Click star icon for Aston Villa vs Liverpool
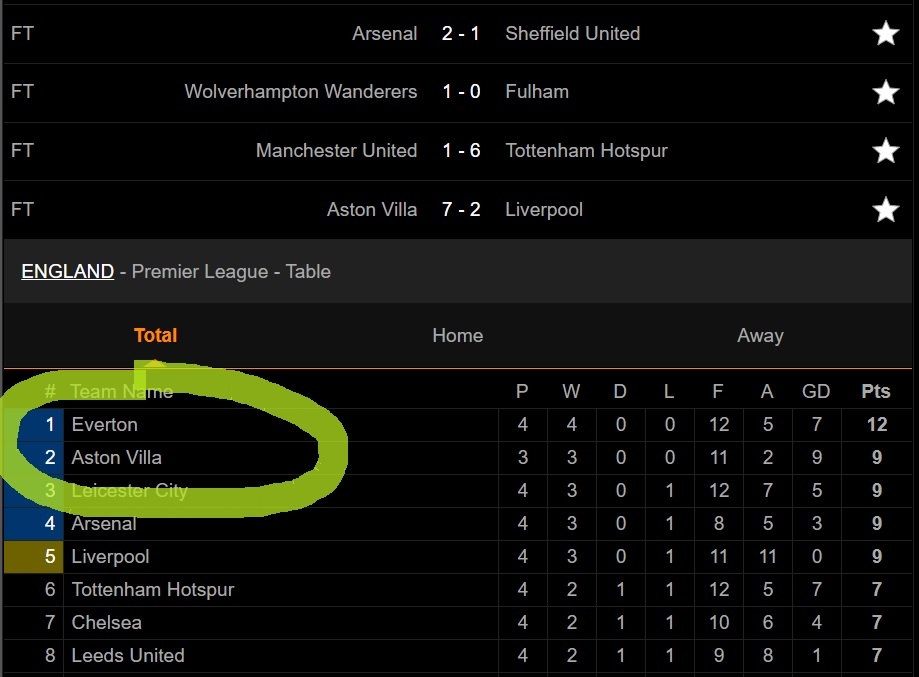 [885, 210]
